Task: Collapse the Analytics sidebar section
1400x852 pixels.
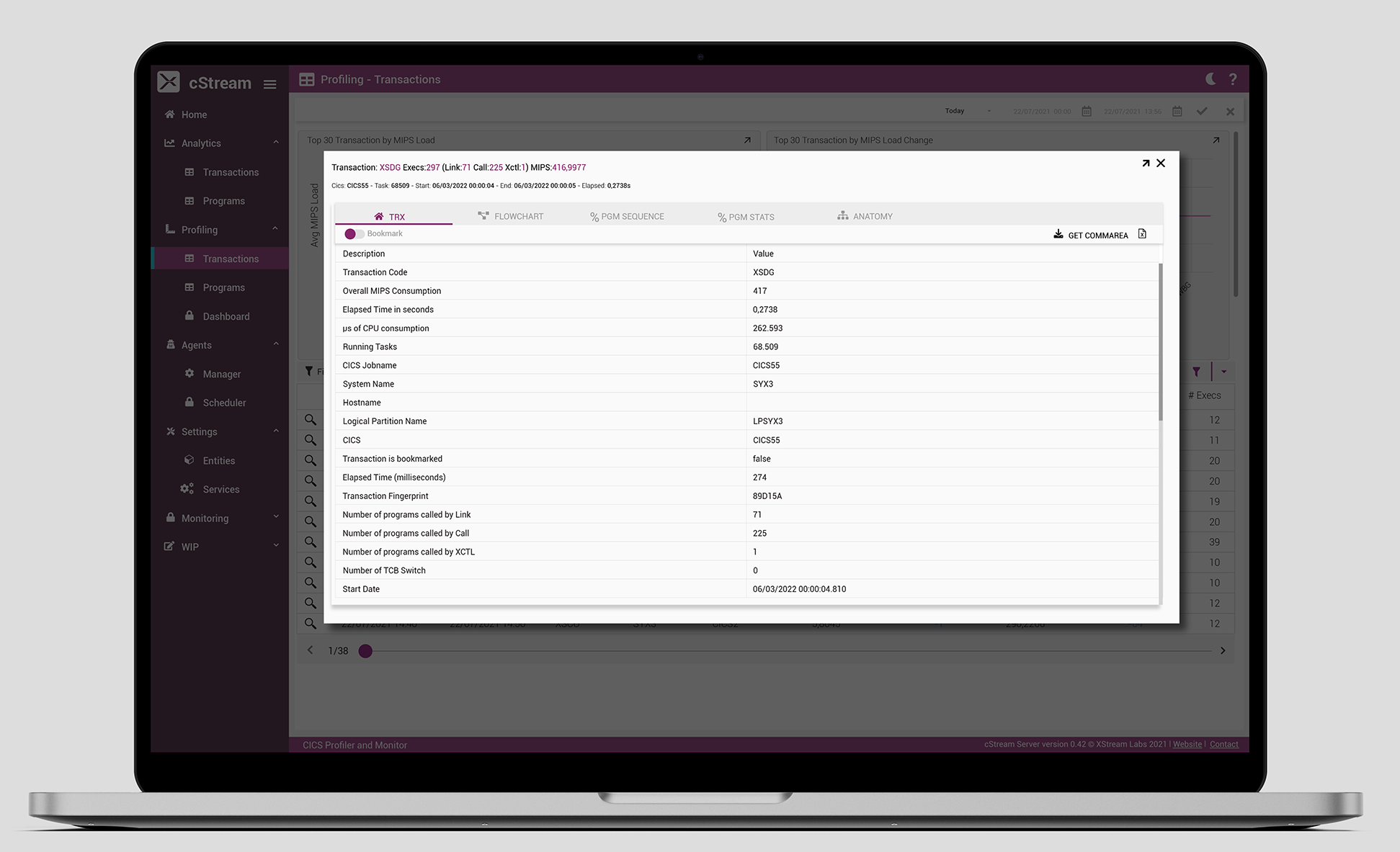Action: coord(276,143)
